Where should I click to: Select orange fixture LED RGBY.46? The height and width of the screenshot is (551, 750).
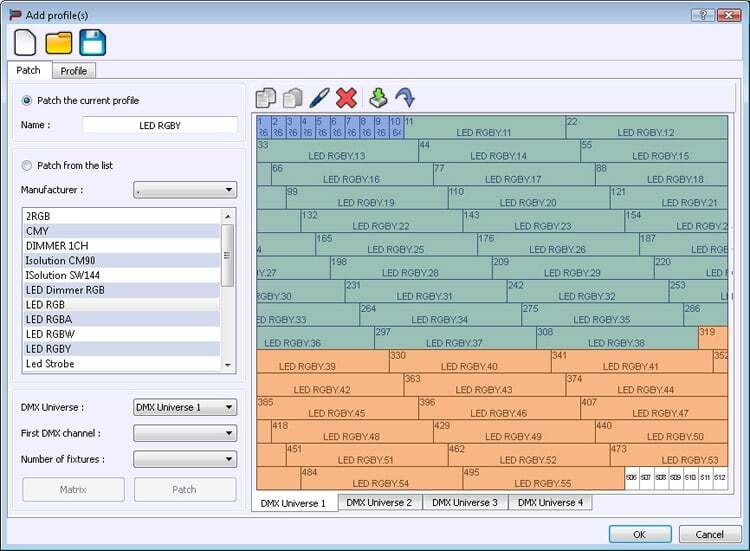499,408
